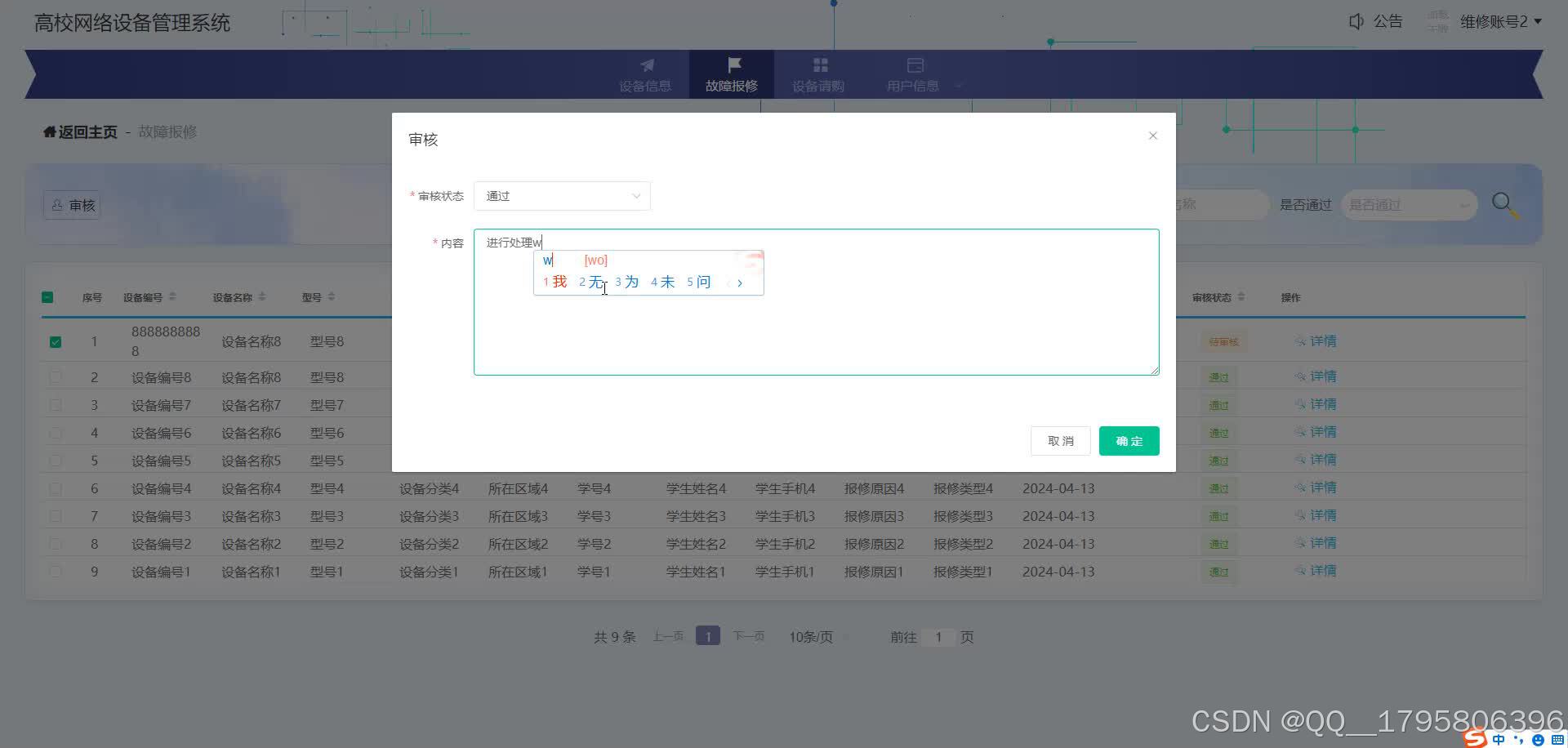Click the 设备请购 grid icon
The image size is (1568, 748).
[820, 65]
